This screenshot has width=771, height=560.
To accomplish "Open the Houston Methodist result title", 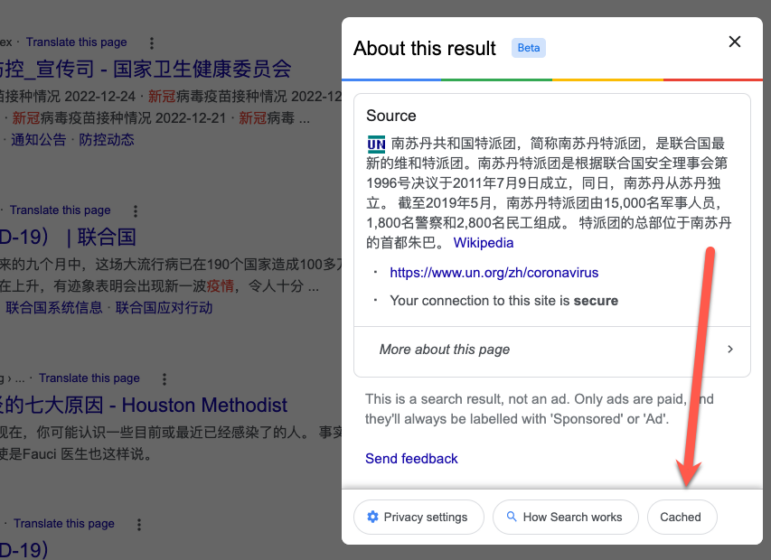I will pyautogui.click(x=144, y=405).
